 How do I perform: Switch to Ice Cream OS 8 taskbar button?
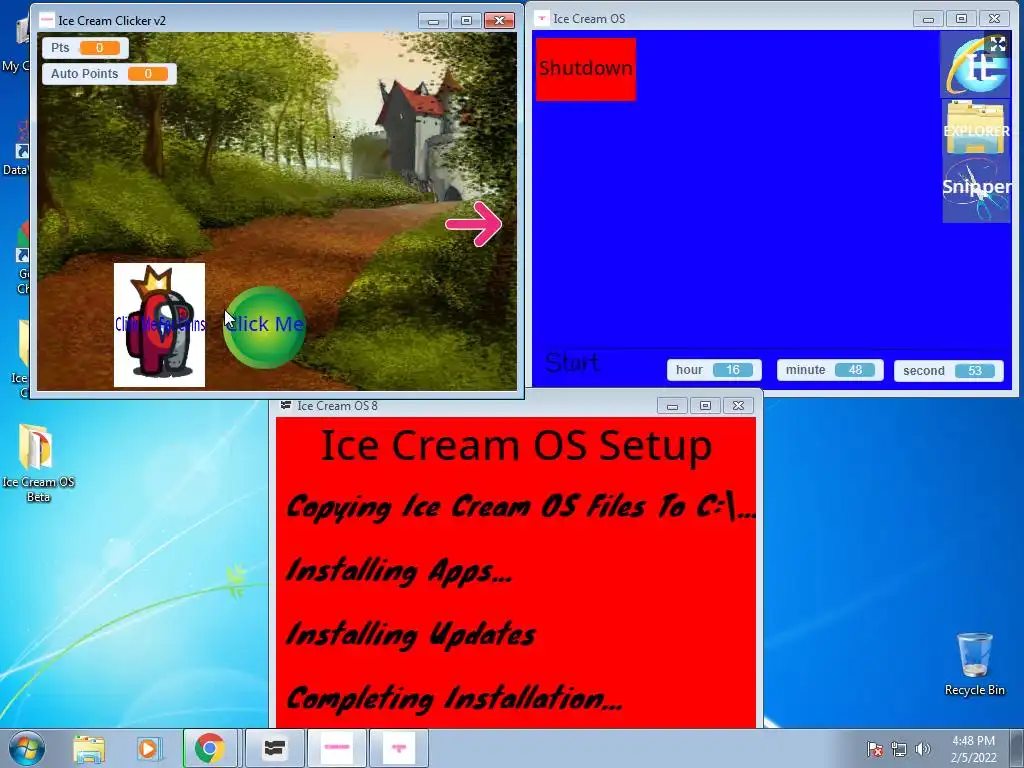(274, 748)
